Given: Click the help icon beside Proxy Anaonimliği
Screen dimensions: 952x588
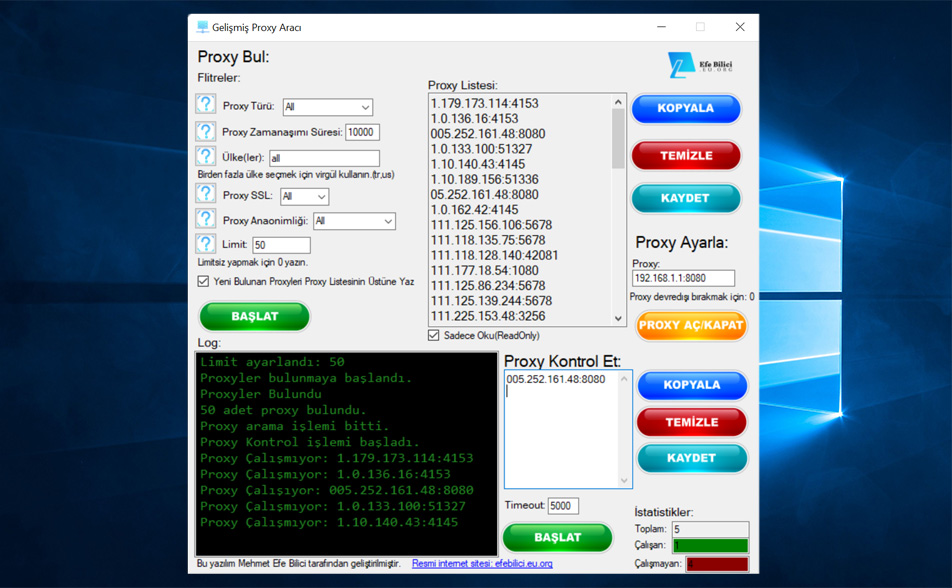Looking at the screenshot, I should [205, 220].
